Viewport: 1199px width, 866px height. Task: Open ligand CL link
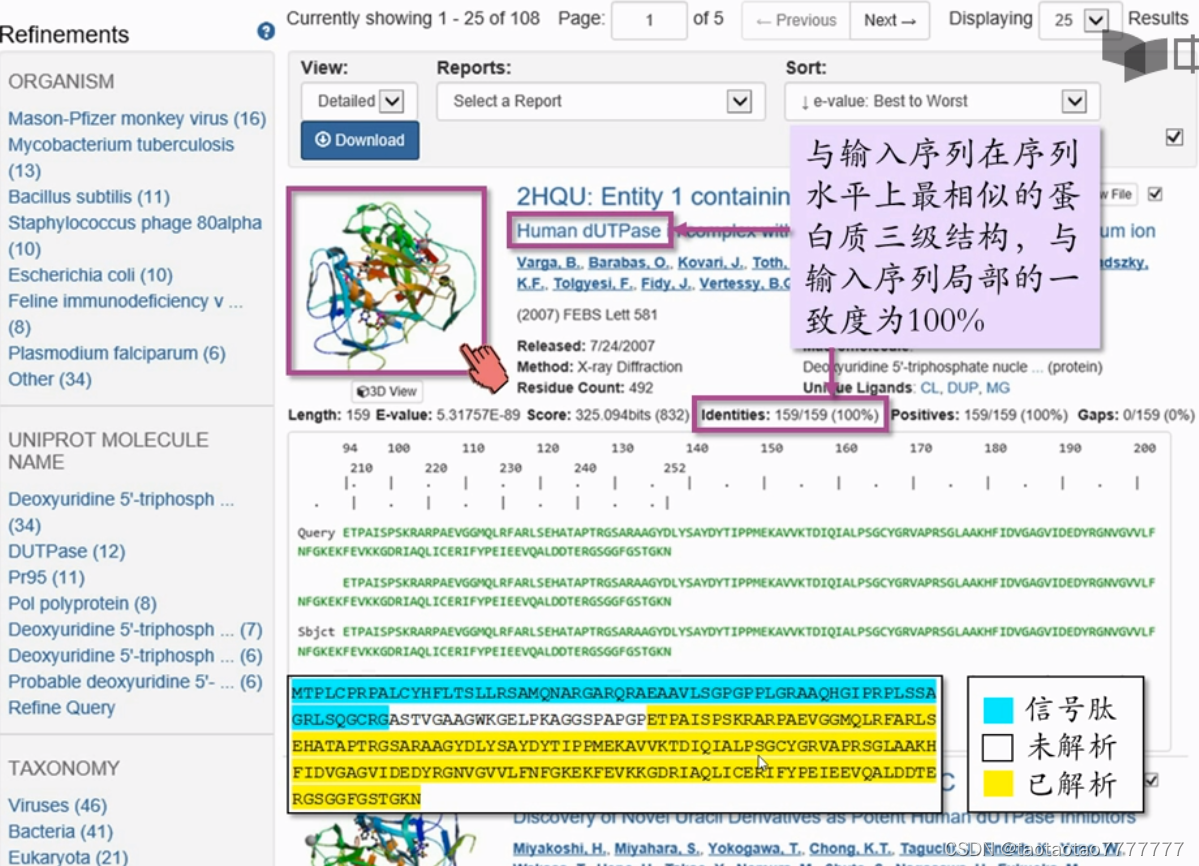click(x=929, y=388)
